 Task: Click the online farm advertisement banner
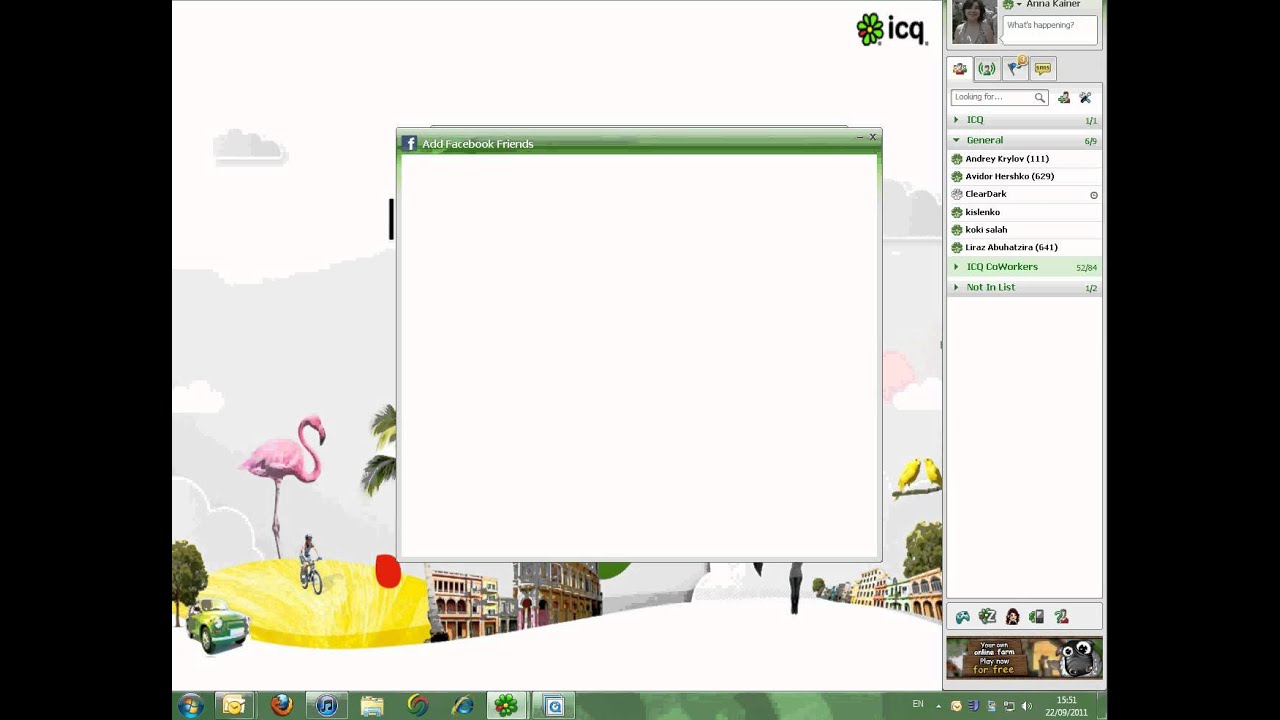1024,658
